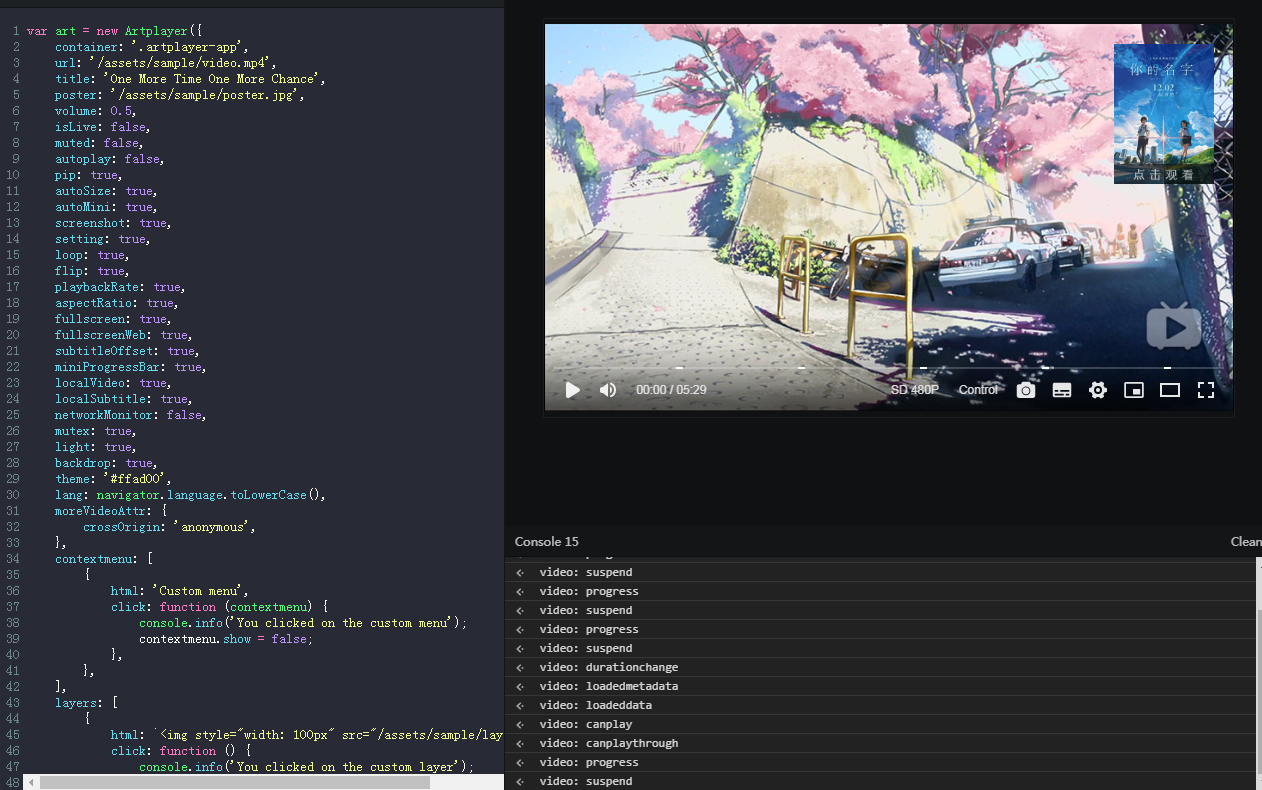1262x790 pixels.
Task: Click the 'autoplay: false' code line
Action: 109,159
